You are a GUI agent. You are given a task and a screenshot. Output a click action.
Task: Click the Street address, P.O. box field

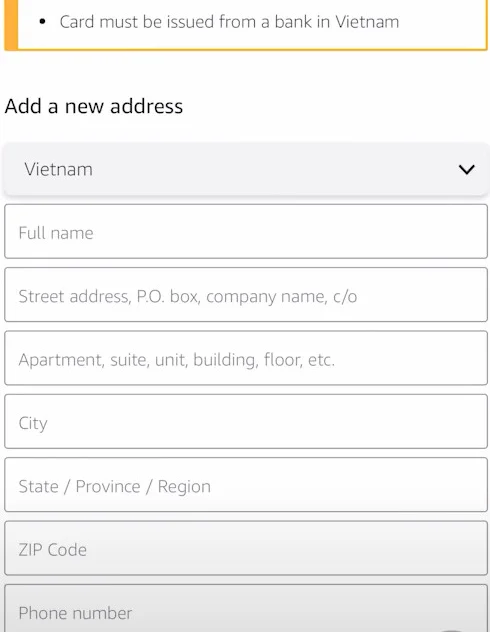click(x=246, y=295)
